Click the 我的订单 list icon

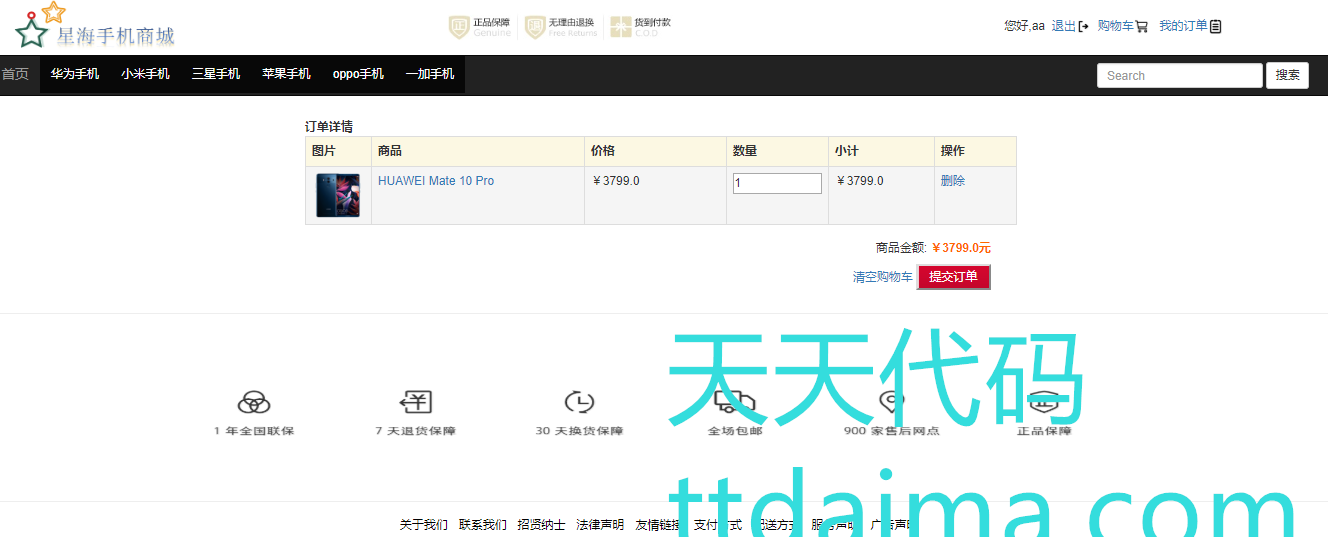[1215, 27]
